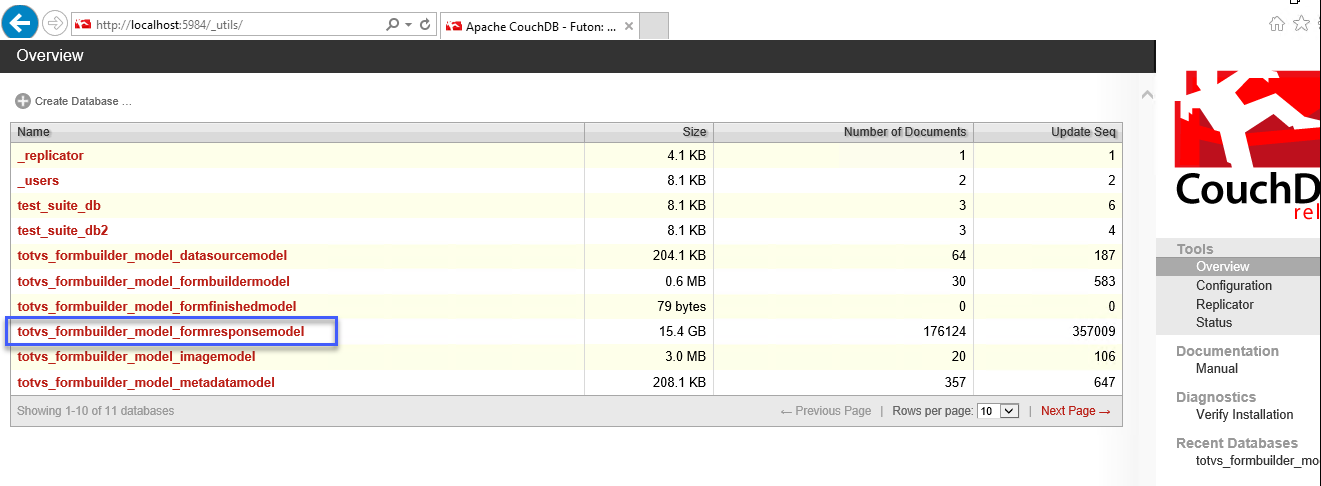
Task: Open totvs_formbuilder_model_formbuildermodel database
Action: (x=154, y=281)
